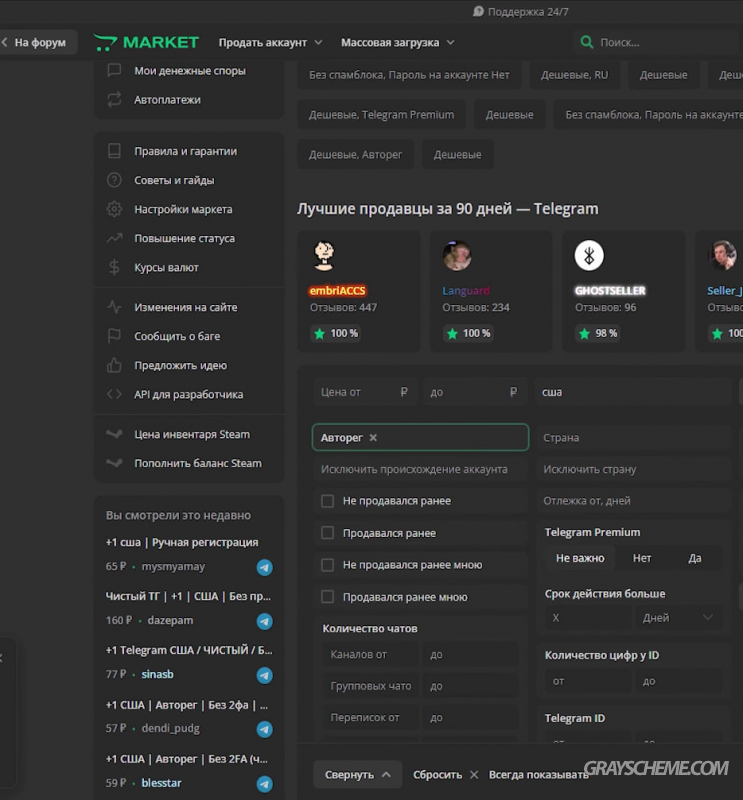This screenshot has width=743, height=800.
Task: Click the Изменения на сайте pulse icon
Action: [114, 307]
